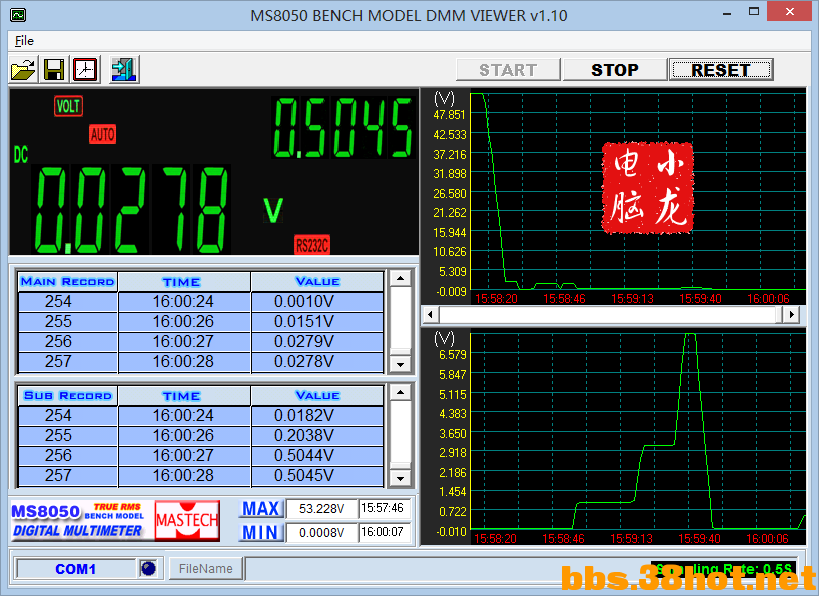This screenshot has height=596, width=819.
Task: Click the MAX value field 53.228V
Action: pyautogui.click(x=322, y=509)
